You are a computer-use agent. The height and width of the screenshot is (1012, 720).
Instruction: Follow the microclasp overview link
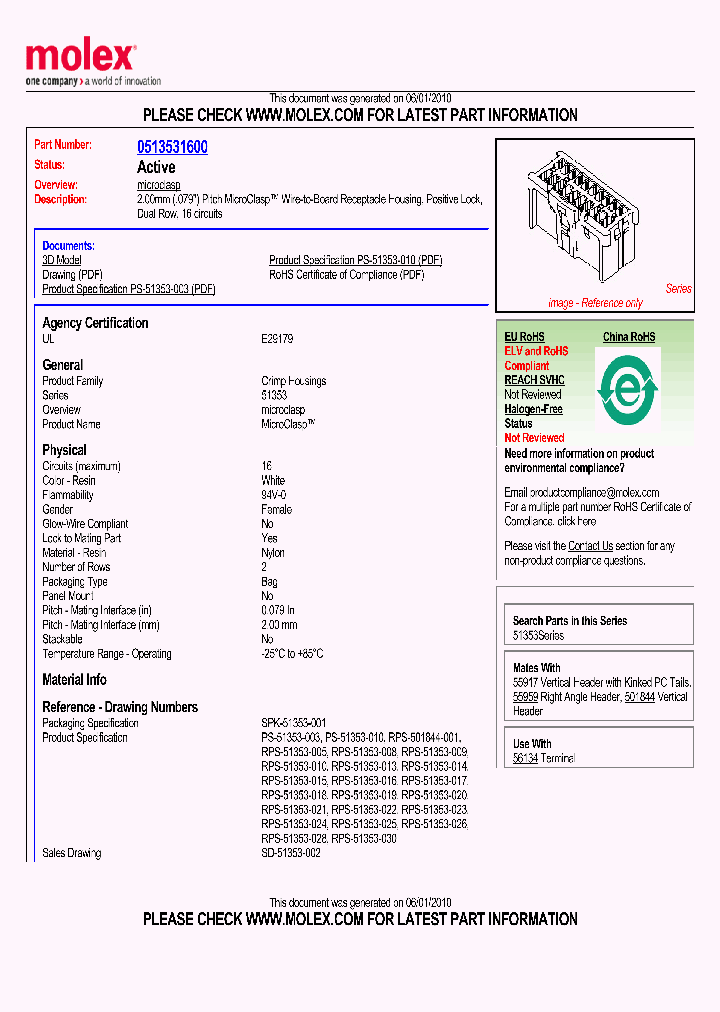pyautogui.click(x=158, y=186)
